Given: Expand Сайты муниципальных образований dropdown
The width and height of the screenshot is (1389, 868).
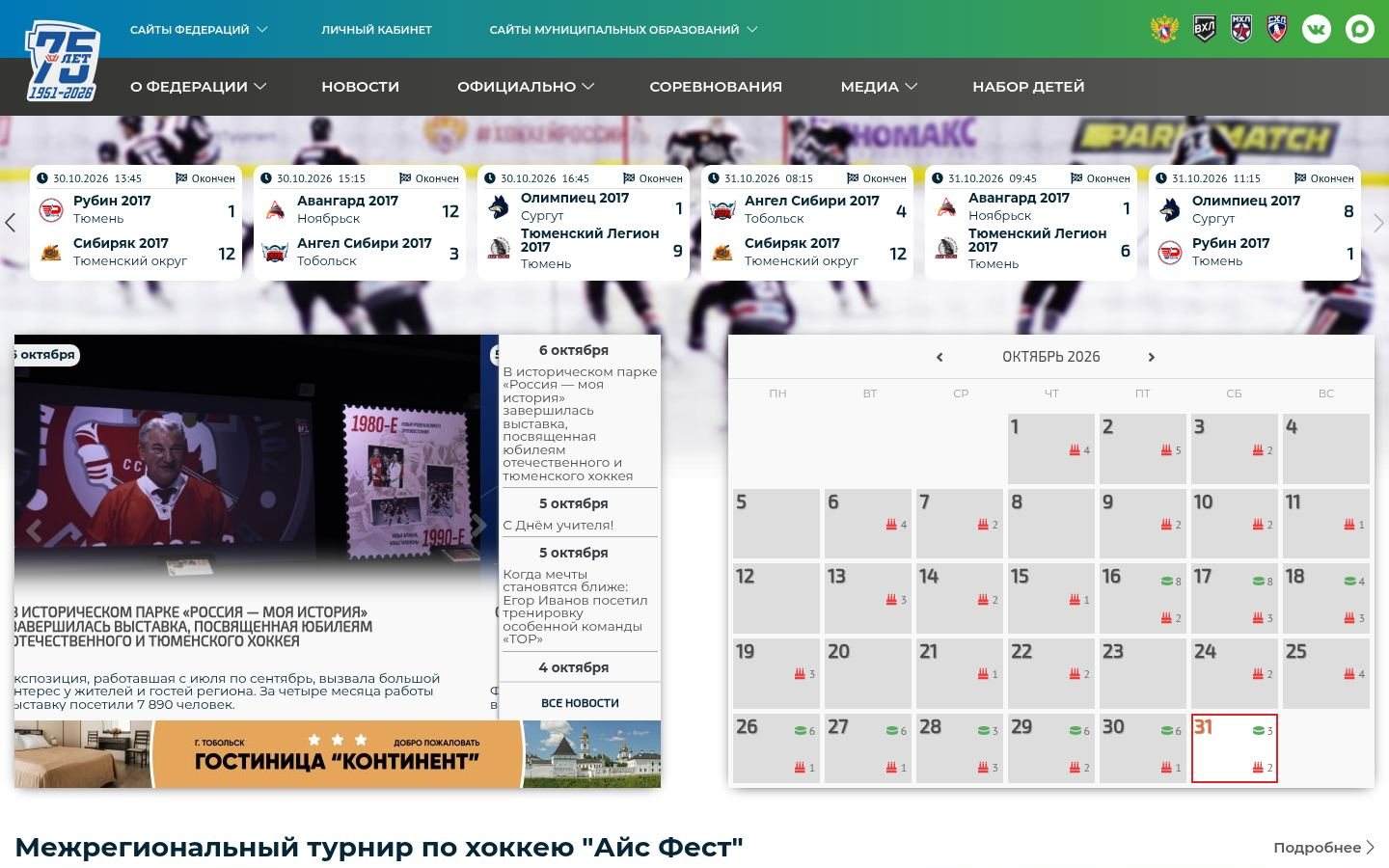Looking at the screenshot, I should pyautogui.click(x=623, y=30).
